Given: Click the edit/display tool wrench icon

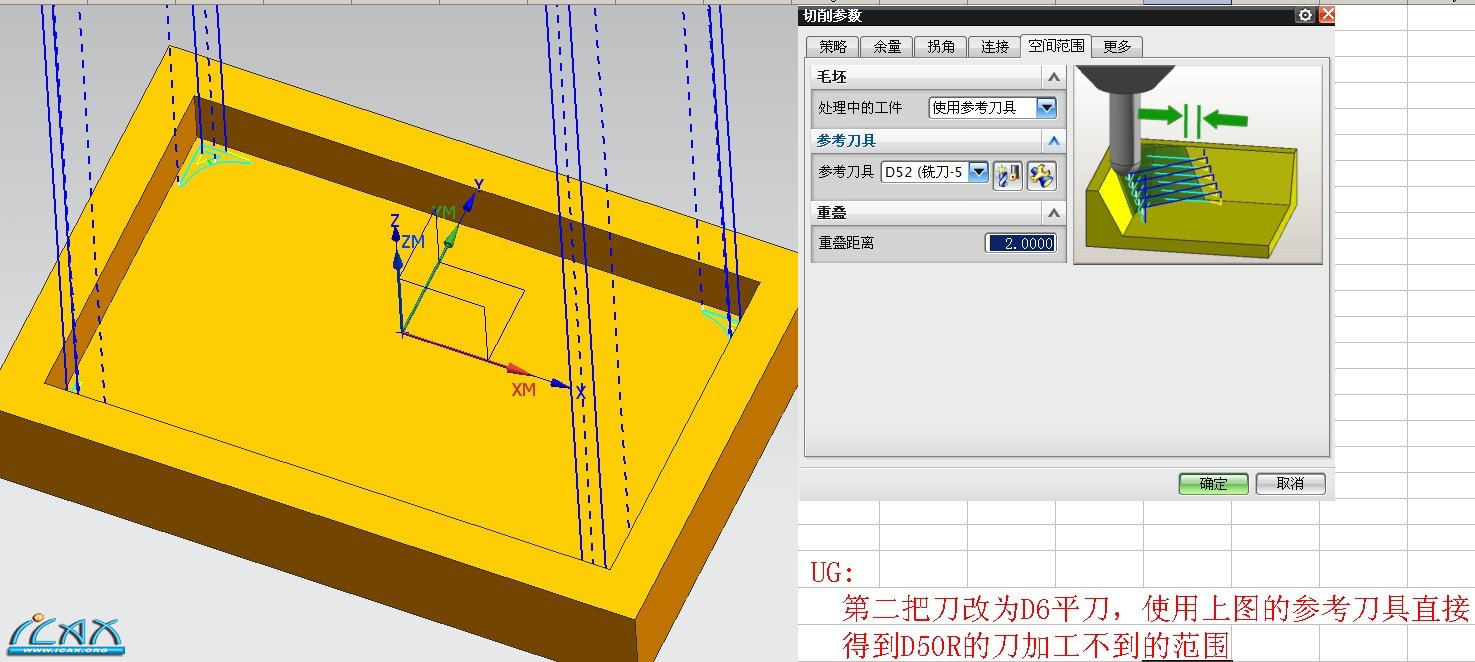Looking at the screenshot, I should pos(1042,174).
